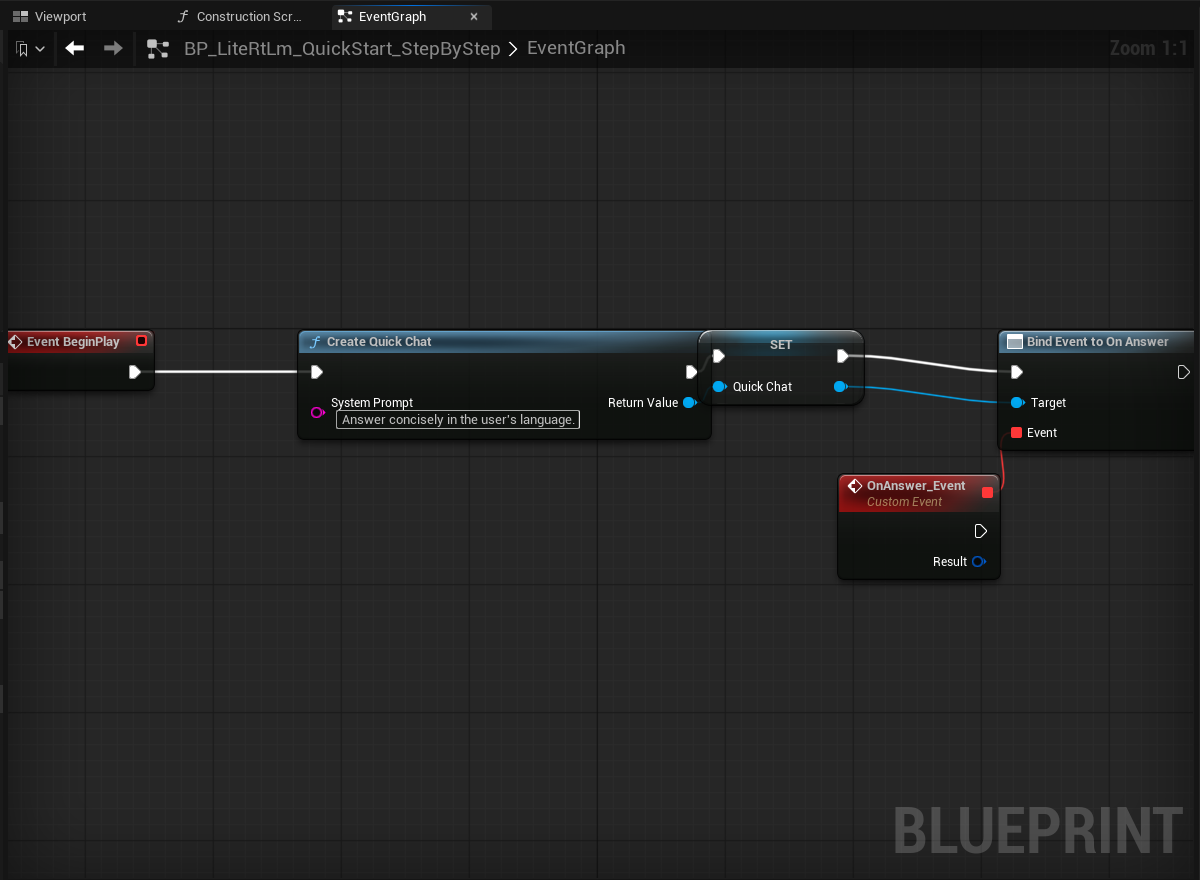Viewport: 1200px width, 880px height.
Task: Click Create Quick Chat exec output pin
Action: tap(692, 372)
